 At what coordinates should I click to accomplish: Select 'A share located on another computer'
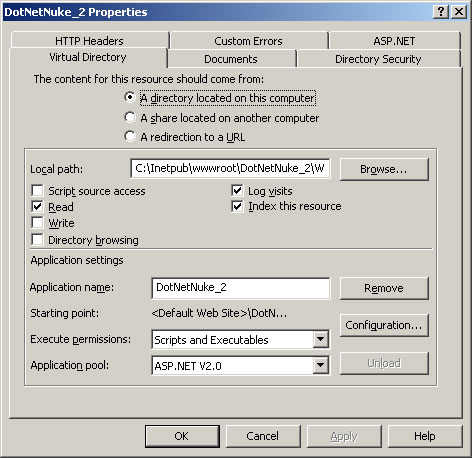click(130, 117)
